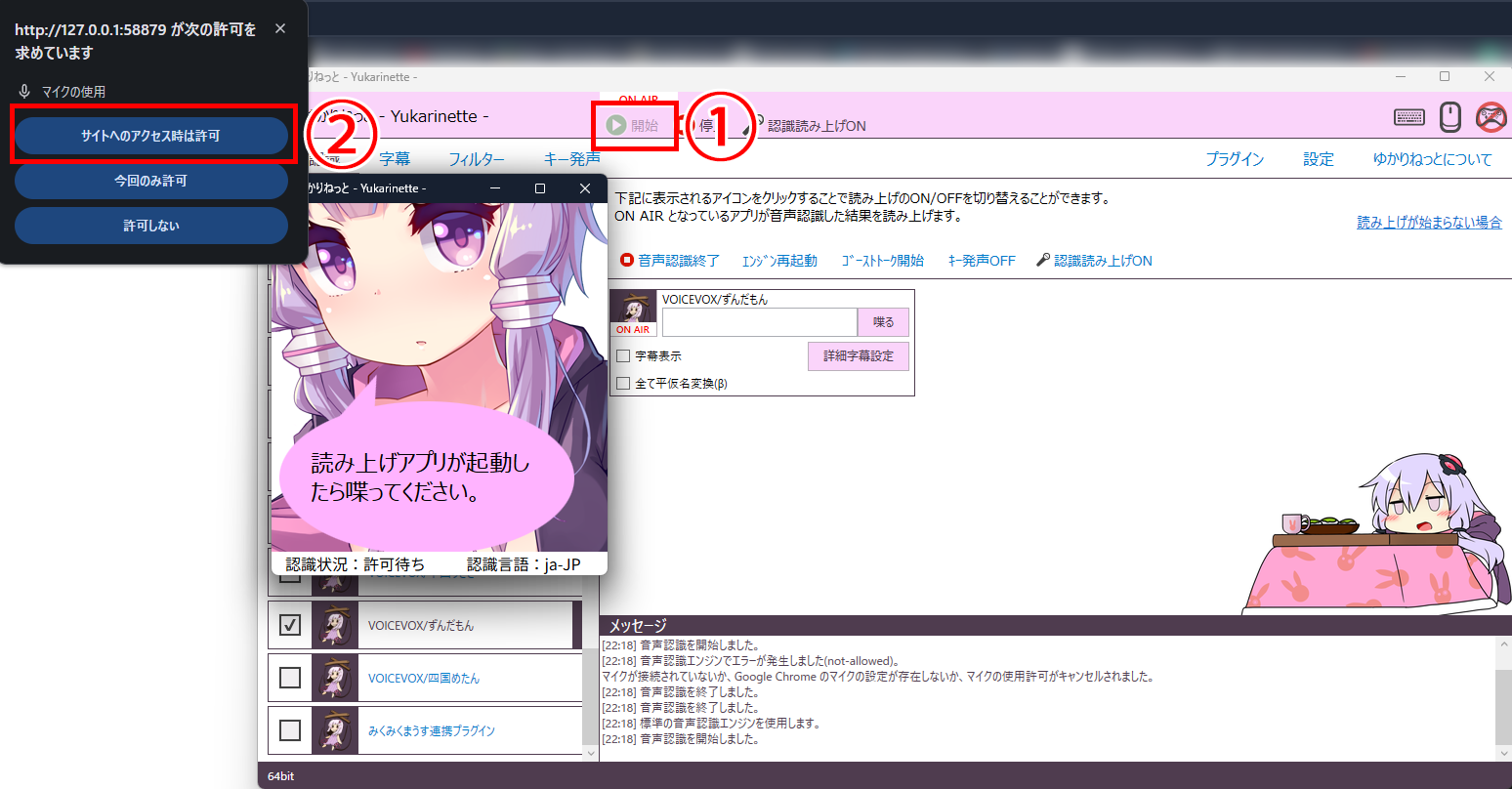Check みくみくまうす連携プラグイン checkbox
The height and width of the screenshot is (789, 1512).
[290, 730]
